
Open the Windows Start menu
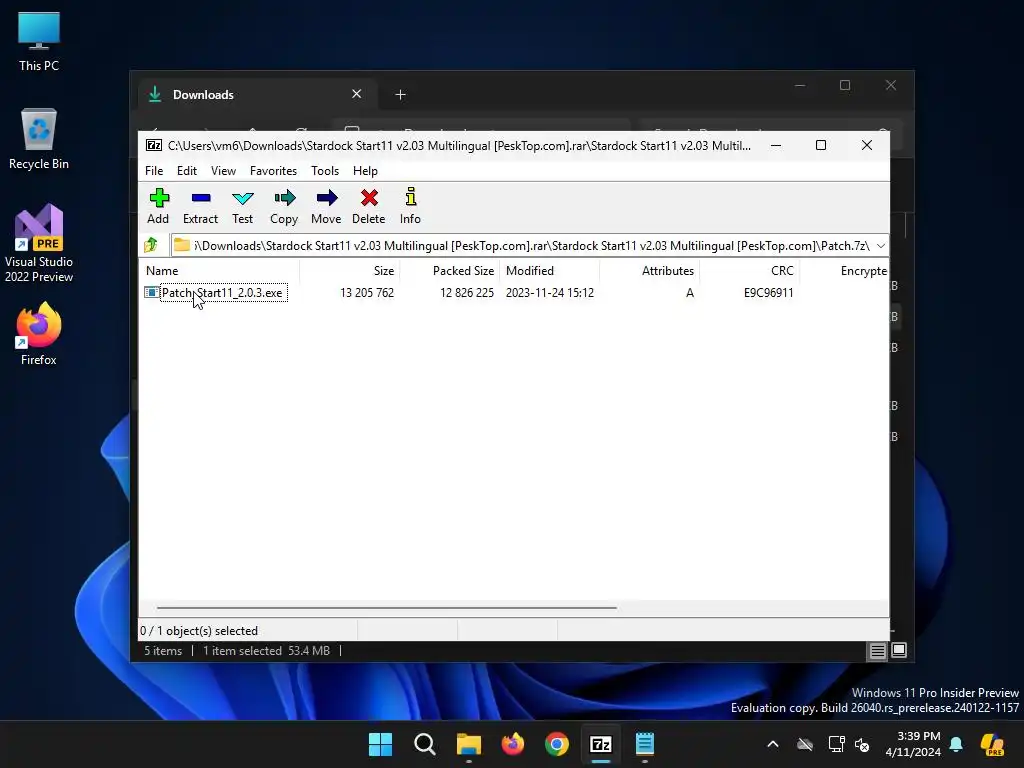click(380, 744)
